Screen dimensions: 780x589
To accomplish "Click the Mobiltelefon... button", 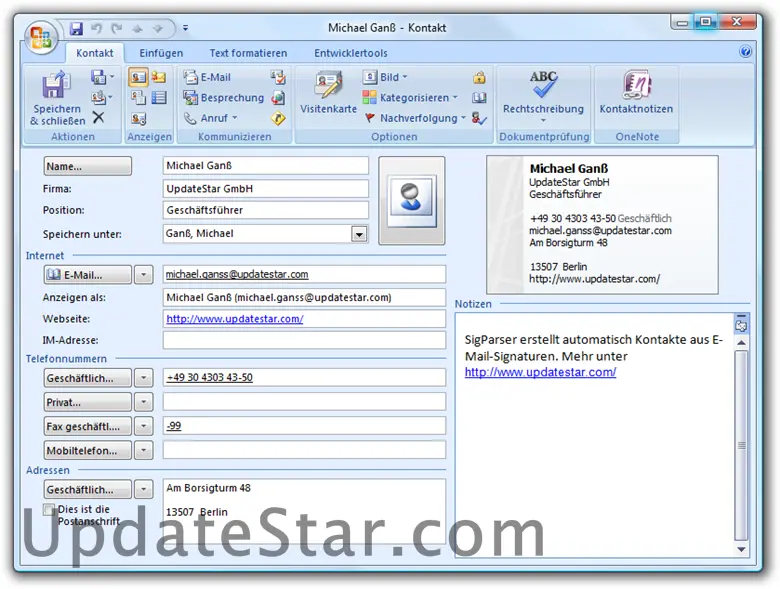I will coord(88,450).
